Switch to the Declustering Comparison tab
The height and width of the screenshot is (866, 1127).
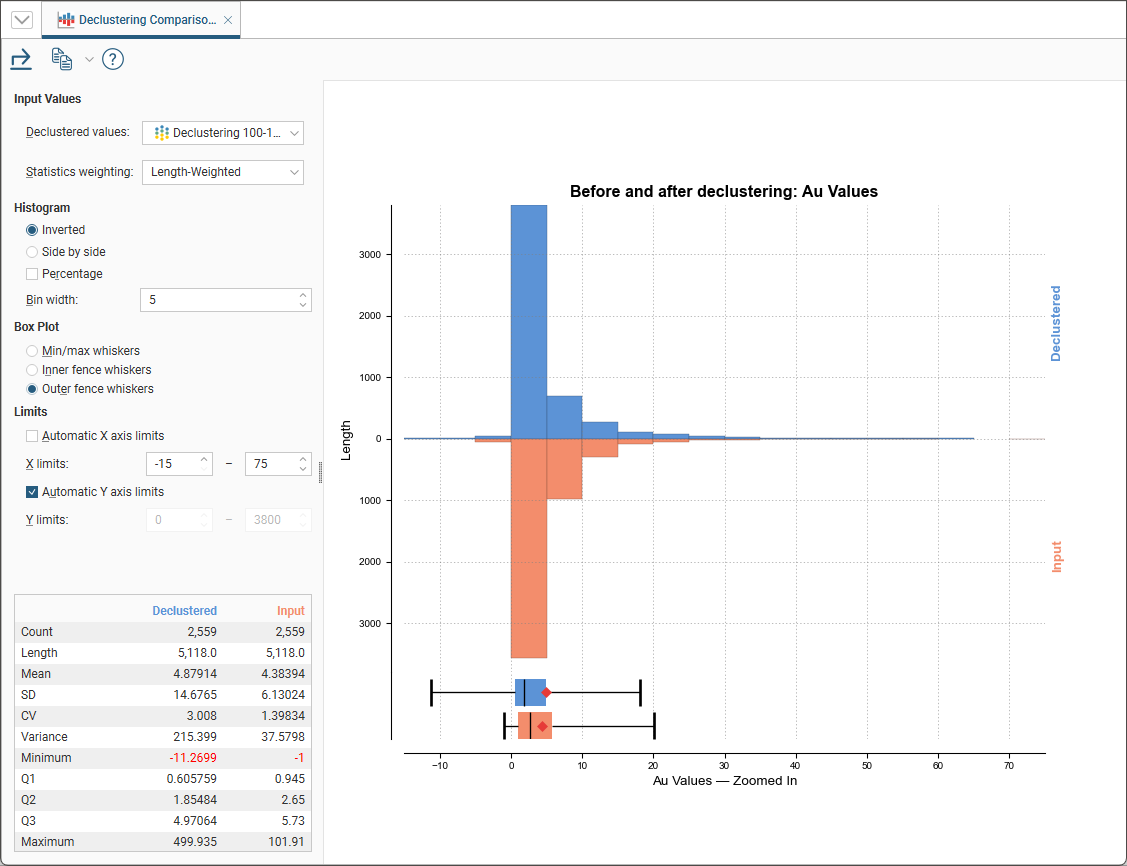tap(139, 20)
